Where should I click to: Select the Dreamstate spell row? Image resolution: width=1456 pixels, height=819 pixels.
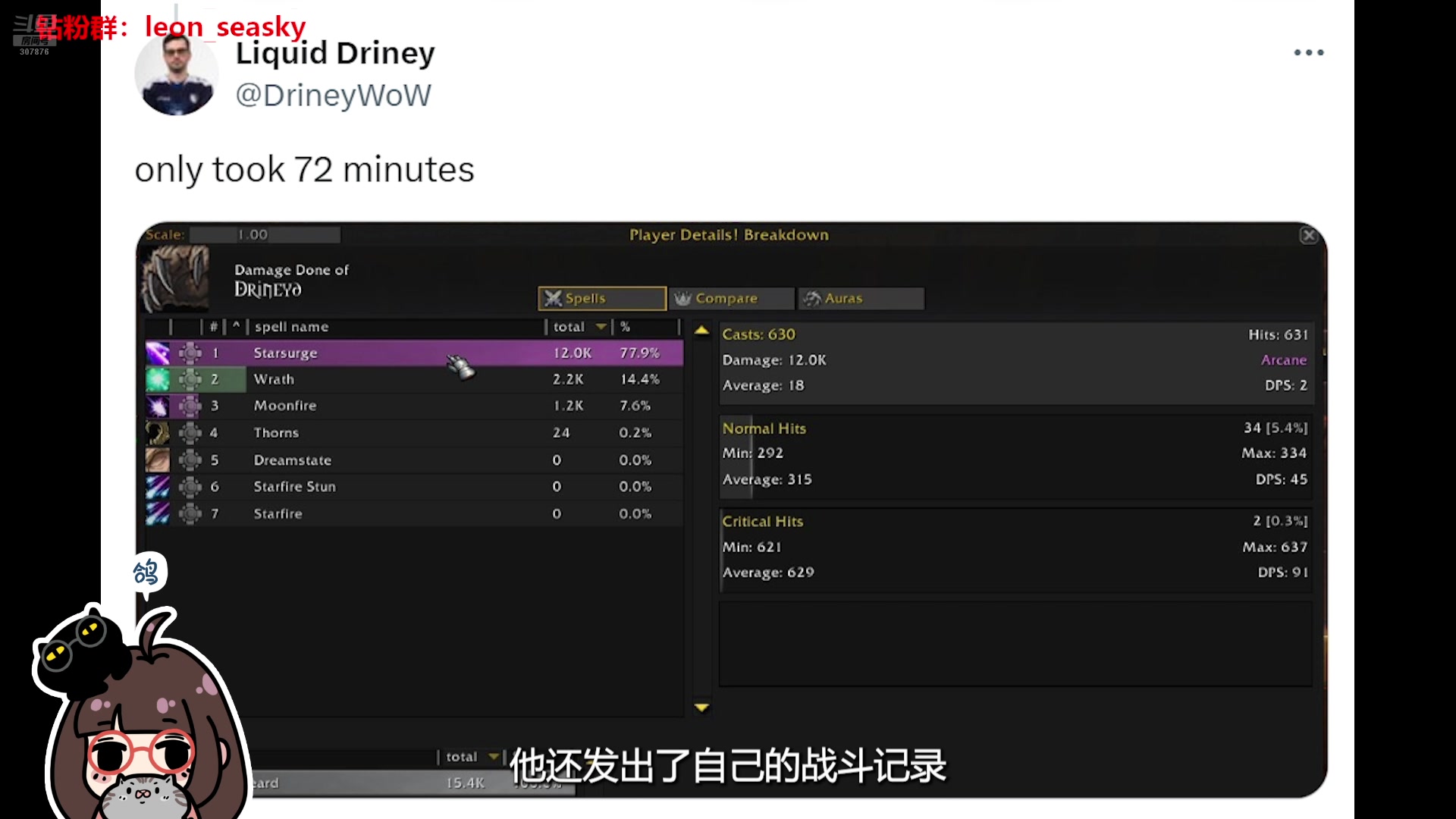coord(414,460)
